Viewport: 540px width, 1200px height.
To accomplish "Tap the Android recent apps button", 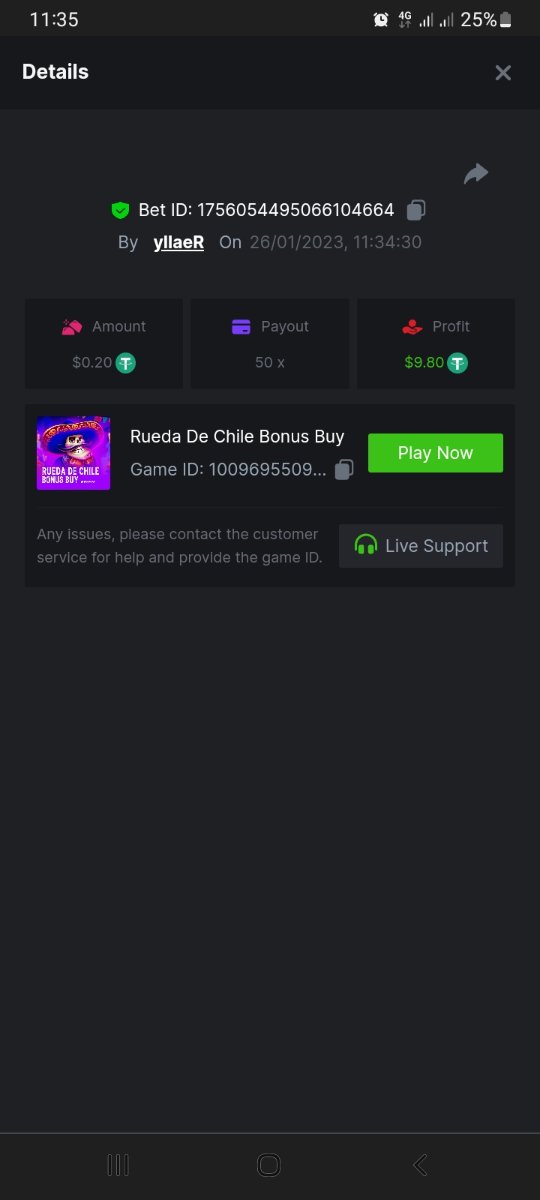I will tap(118, 1165).
